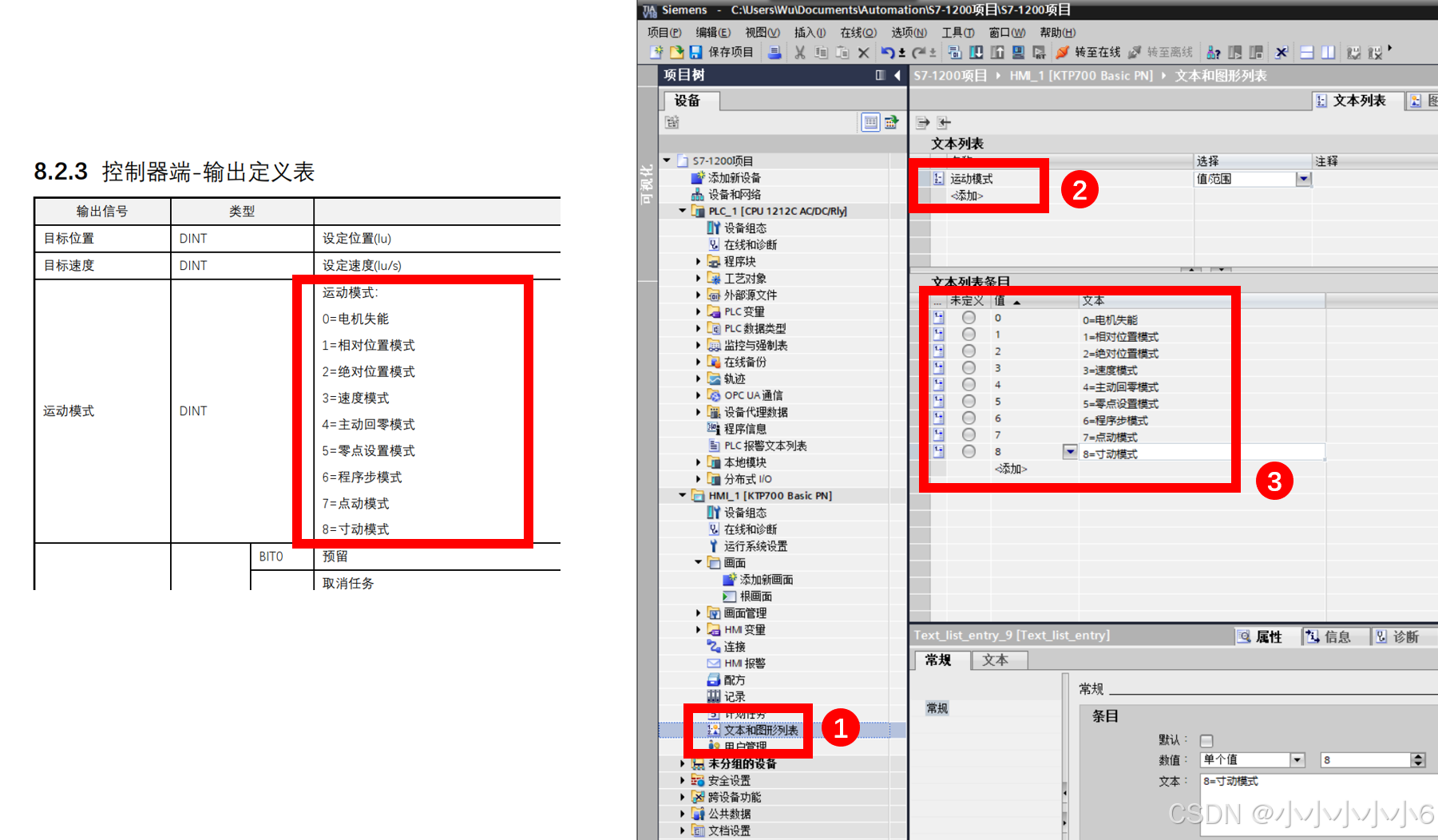Select the default radio for value 5 row

click(969, 402)
